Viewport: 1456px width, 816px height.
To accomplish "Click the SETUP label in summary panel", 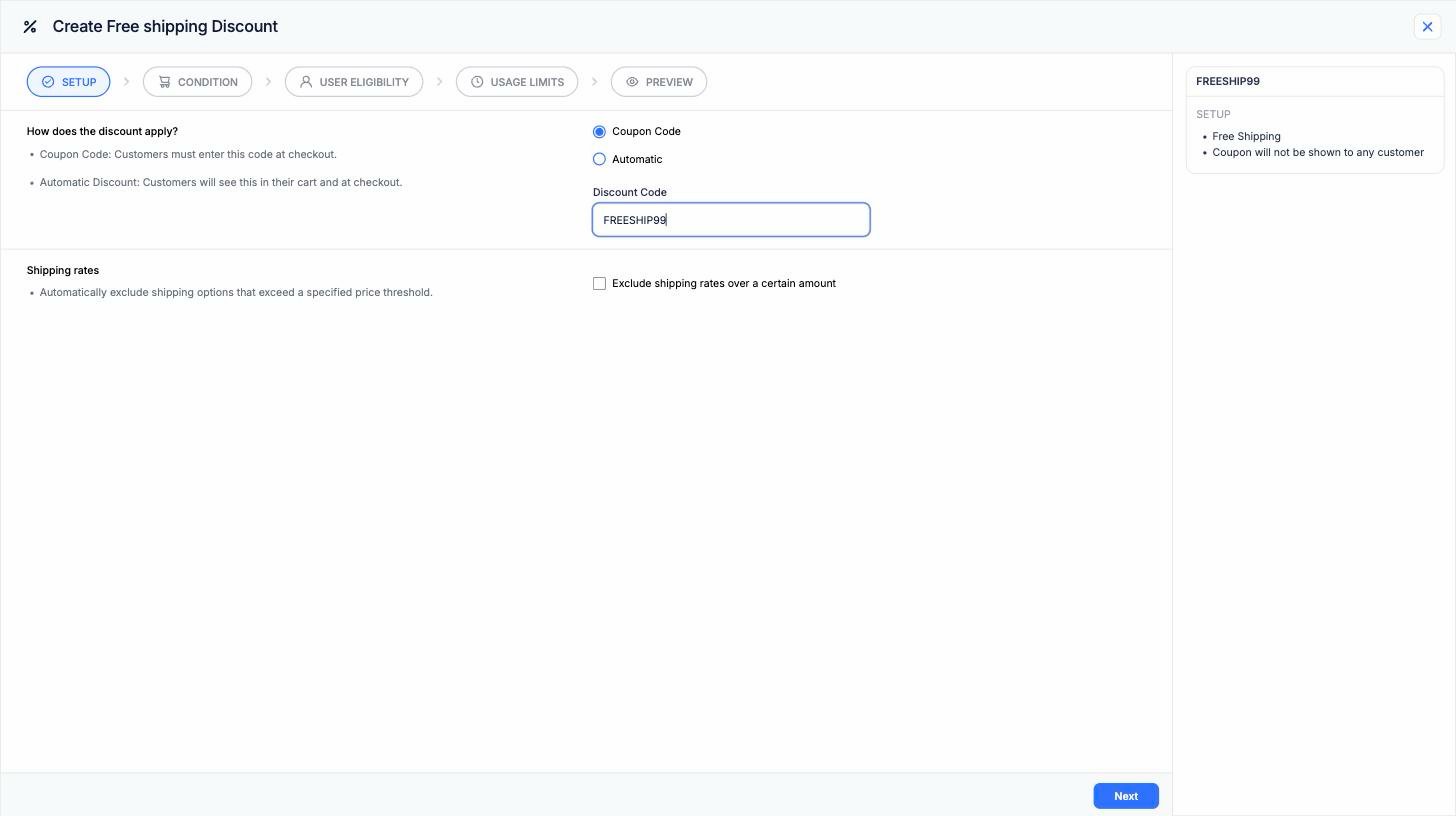I will 1213,114.
